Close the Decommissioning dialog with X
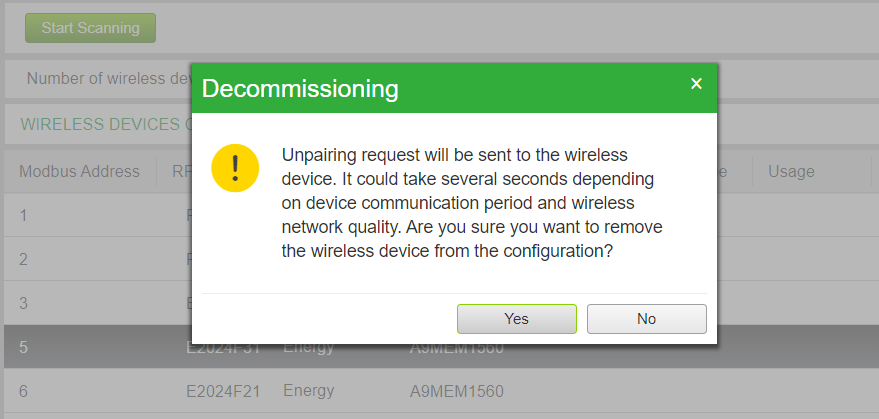 pos(696,84)
